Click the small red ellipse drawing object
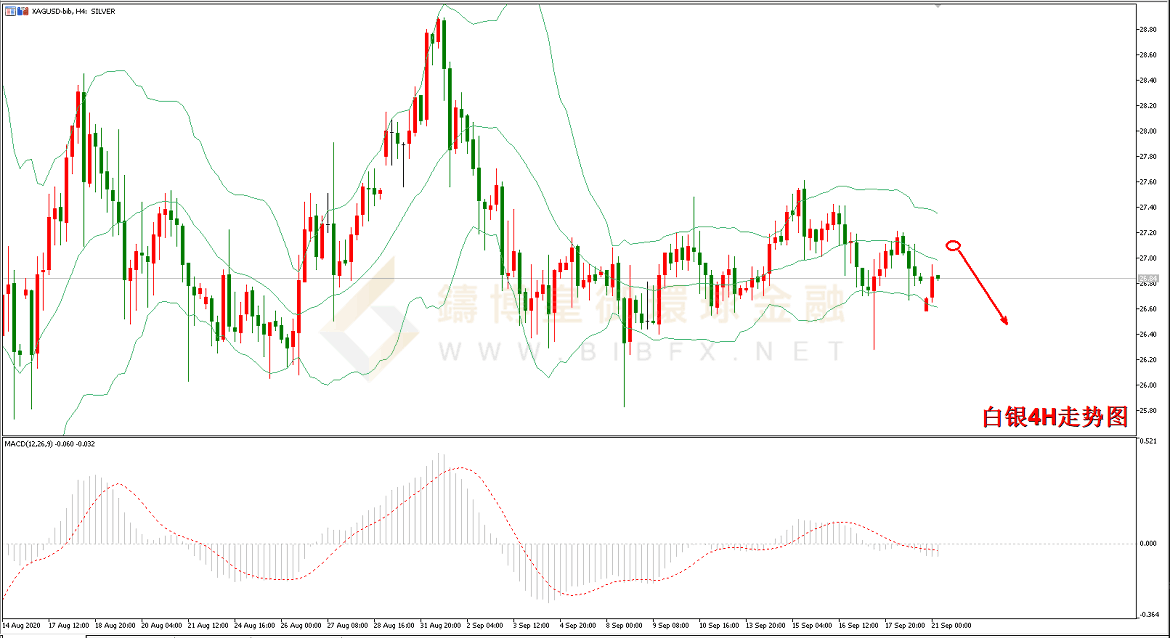Screen dimensions: 1170x638 point(953,245)
